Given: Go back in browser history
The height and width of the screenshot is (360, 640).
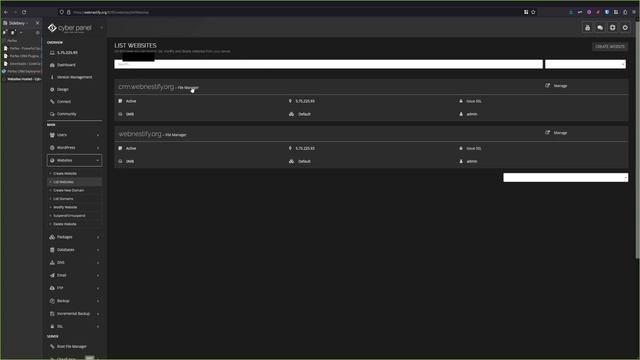Looking at the screenshot, I should click(6, 12).
